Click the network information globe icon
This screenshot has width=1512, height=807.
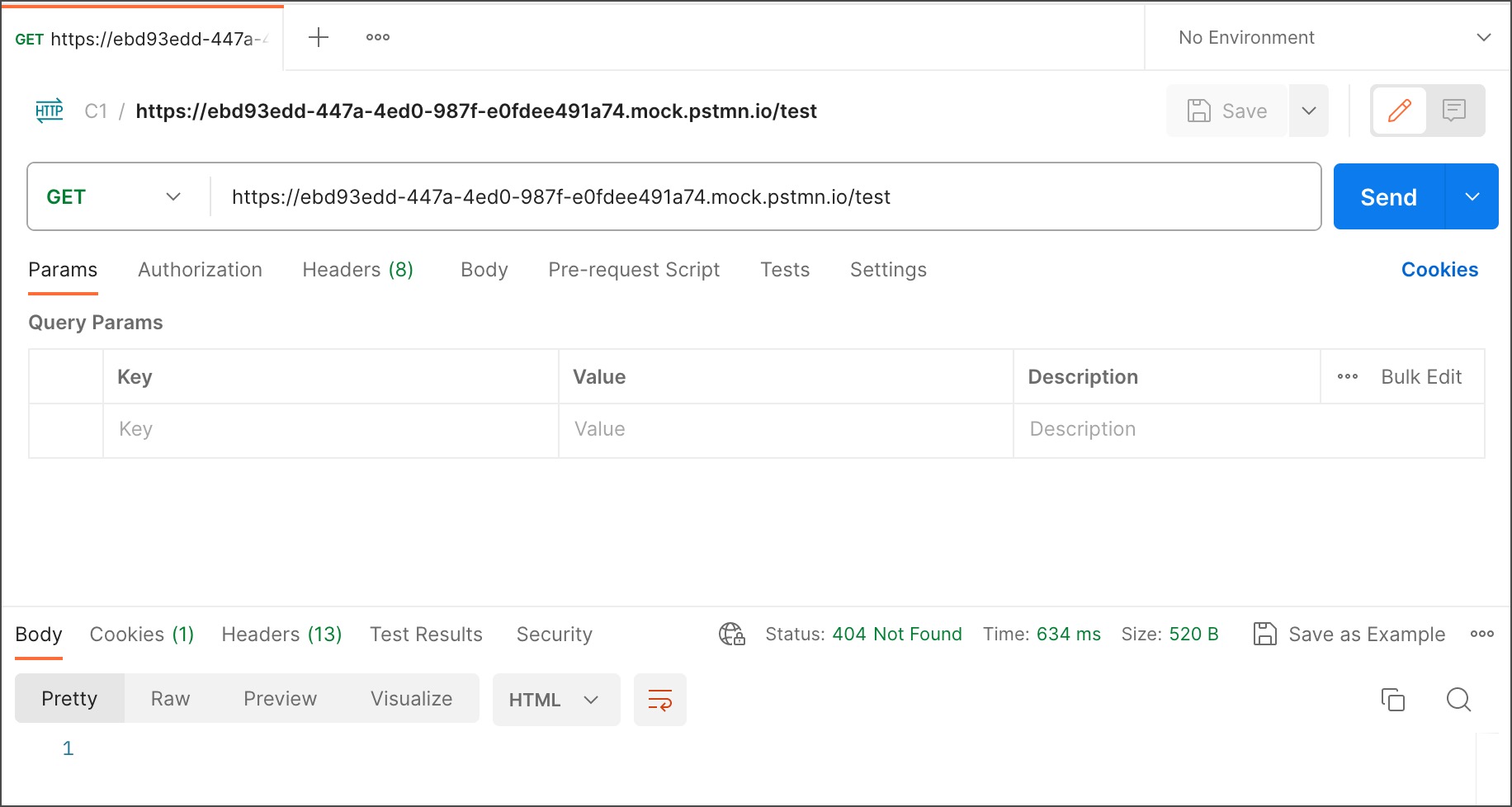[731, 634]
